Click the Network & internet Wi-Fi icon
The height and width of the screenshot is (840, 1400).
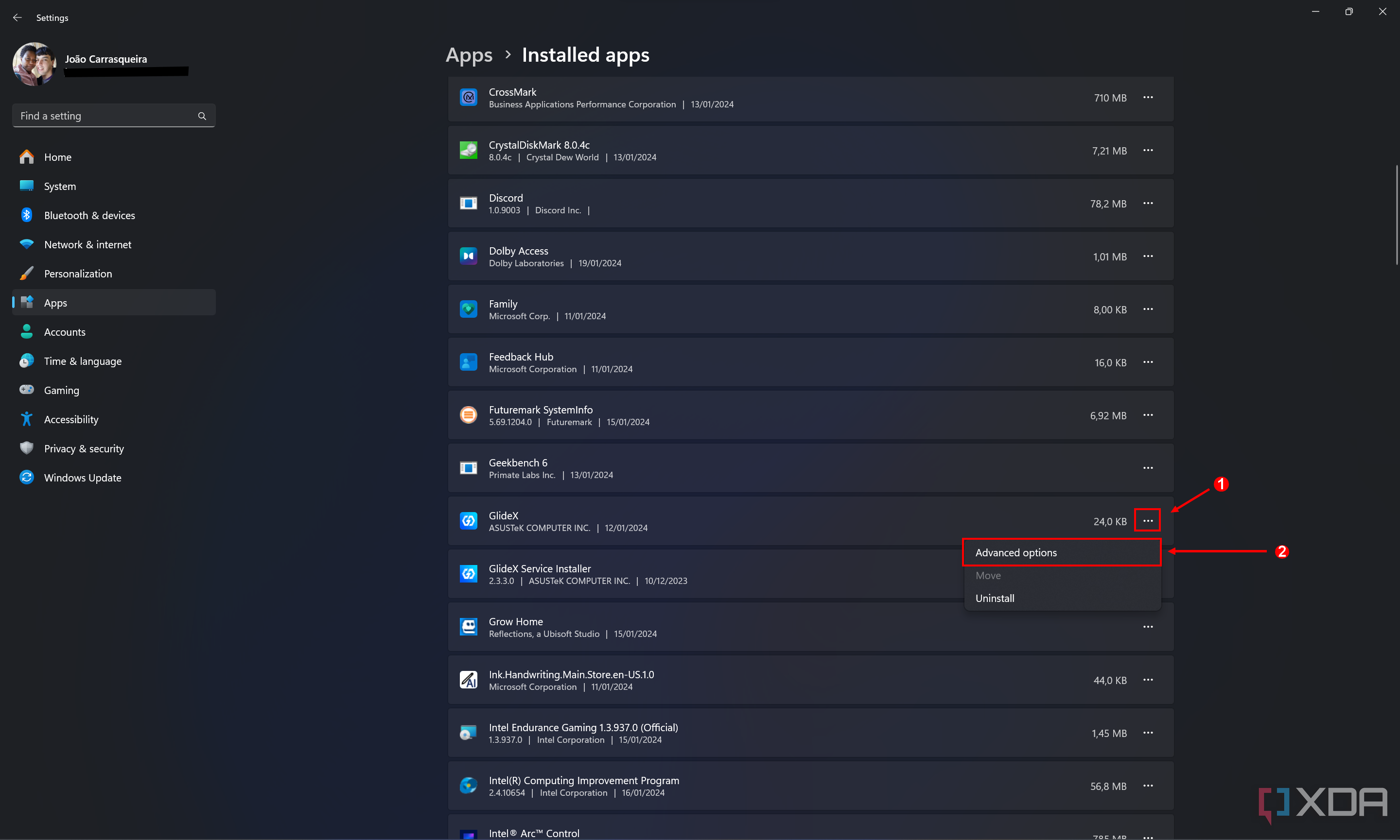point(27,244)
